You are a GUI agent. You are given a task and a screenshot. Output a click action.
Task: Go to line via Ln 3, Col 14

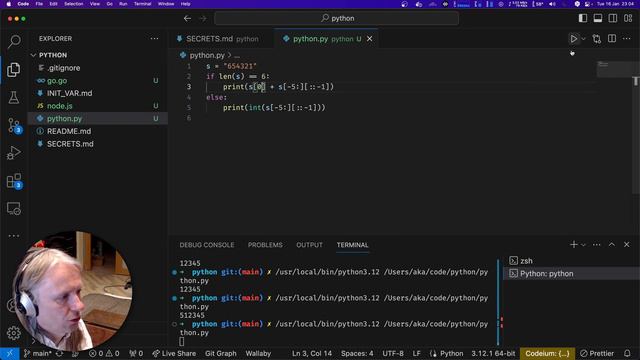(312, 353)
